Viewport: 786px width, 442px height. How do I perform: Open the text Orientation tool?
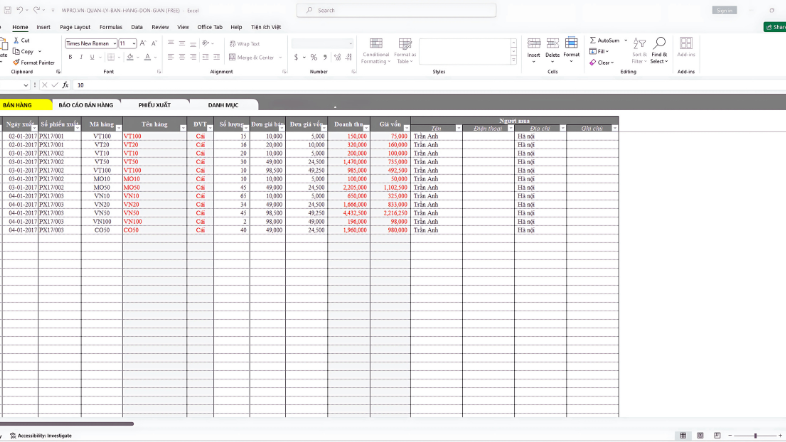[x=206, y=44]
